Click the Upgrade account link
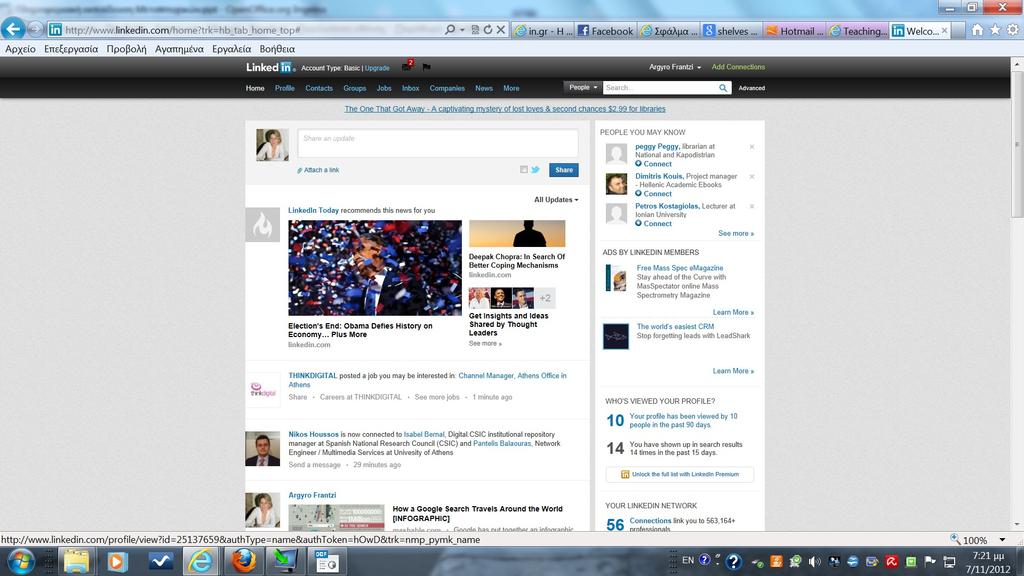This screenshot has width=1024, height=576. (x=377, y=68)
